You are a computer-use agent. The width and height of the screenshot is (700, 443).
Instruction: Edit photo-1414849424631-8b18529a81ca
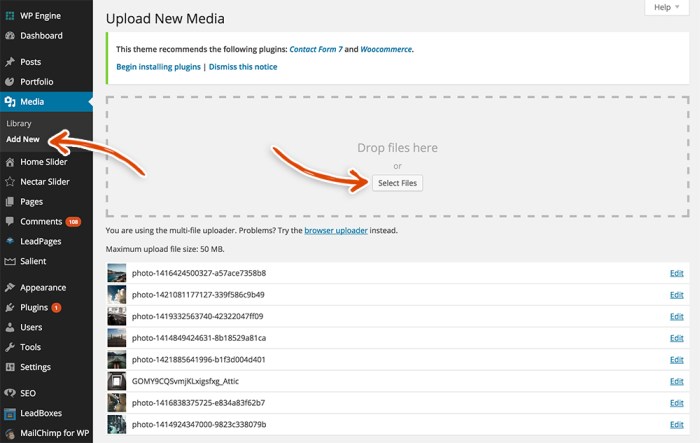point(676,339)
